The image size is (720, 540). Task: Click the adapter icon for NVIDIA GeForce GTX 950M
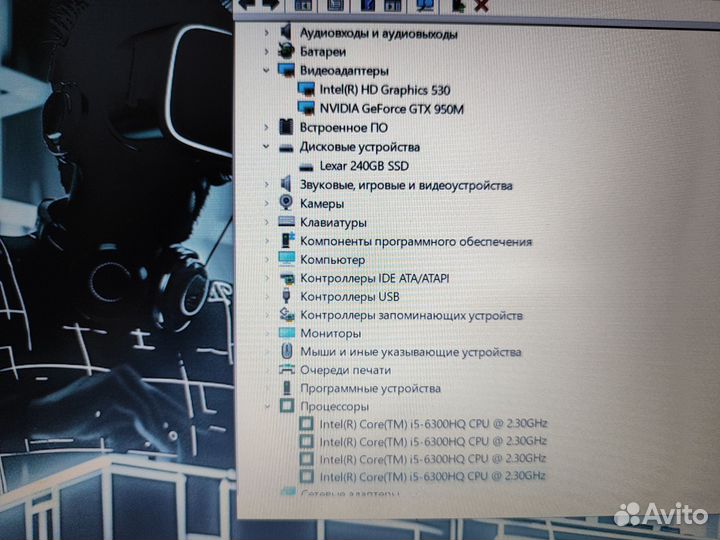tap(306, 108)
